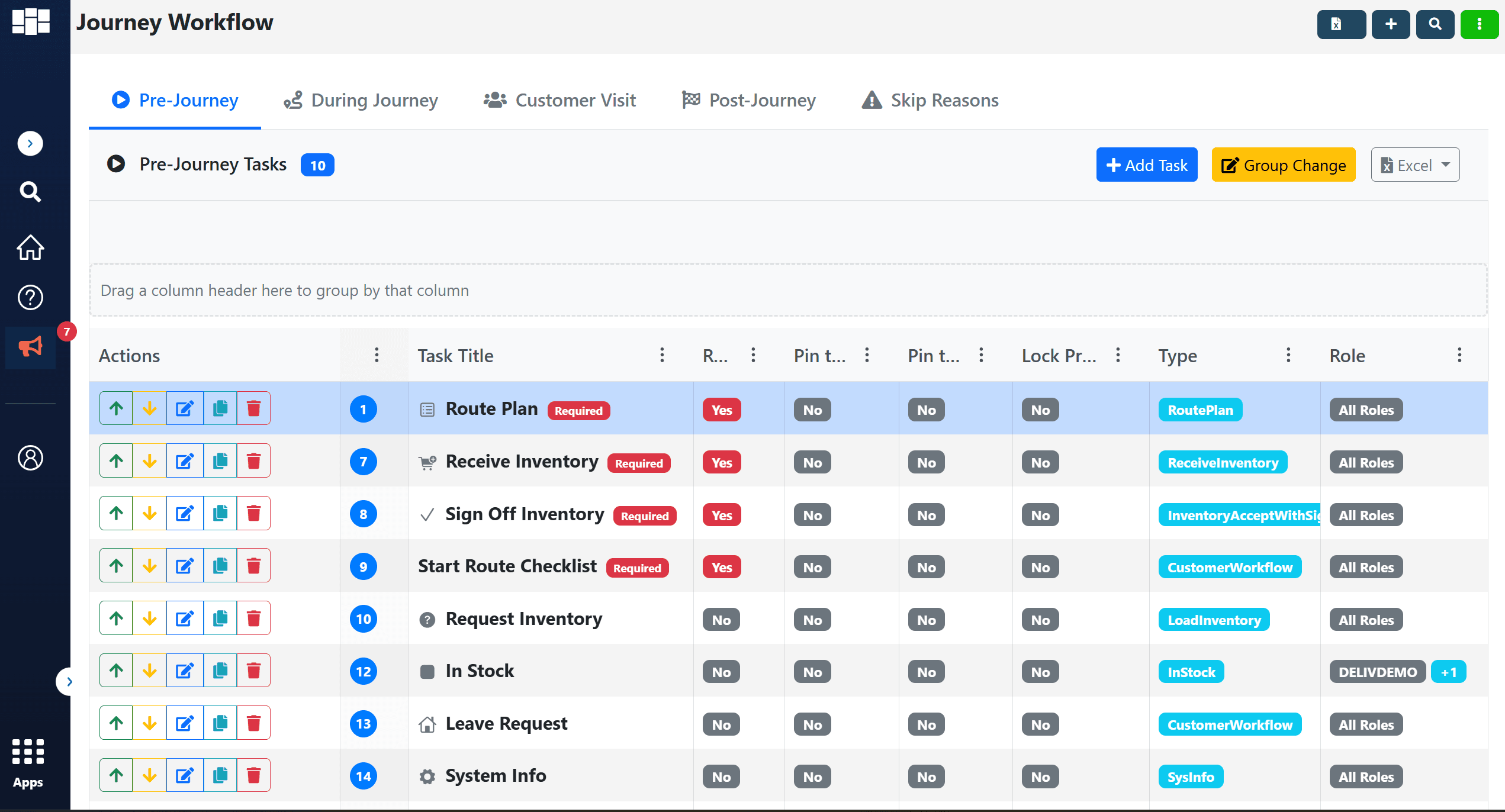Move Route Plan task up
1505x812 pixels.
[x=116, y=408]
